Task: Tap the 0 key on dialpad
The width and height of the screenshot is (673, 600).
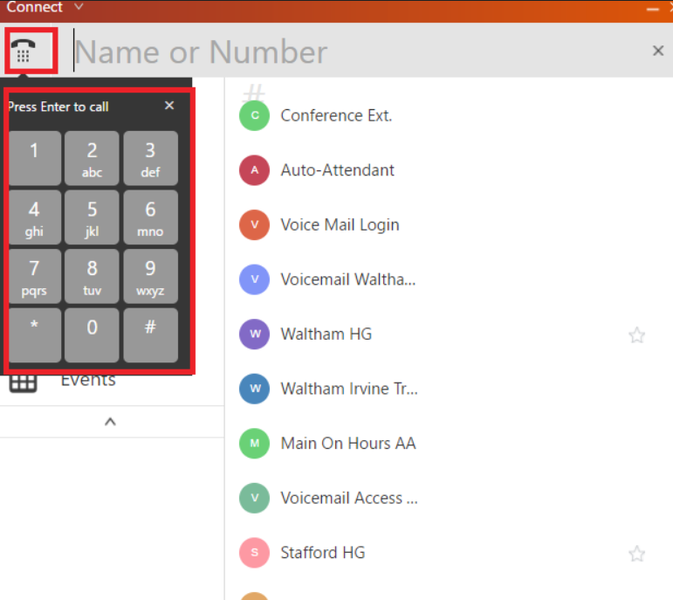Action: 92,335
